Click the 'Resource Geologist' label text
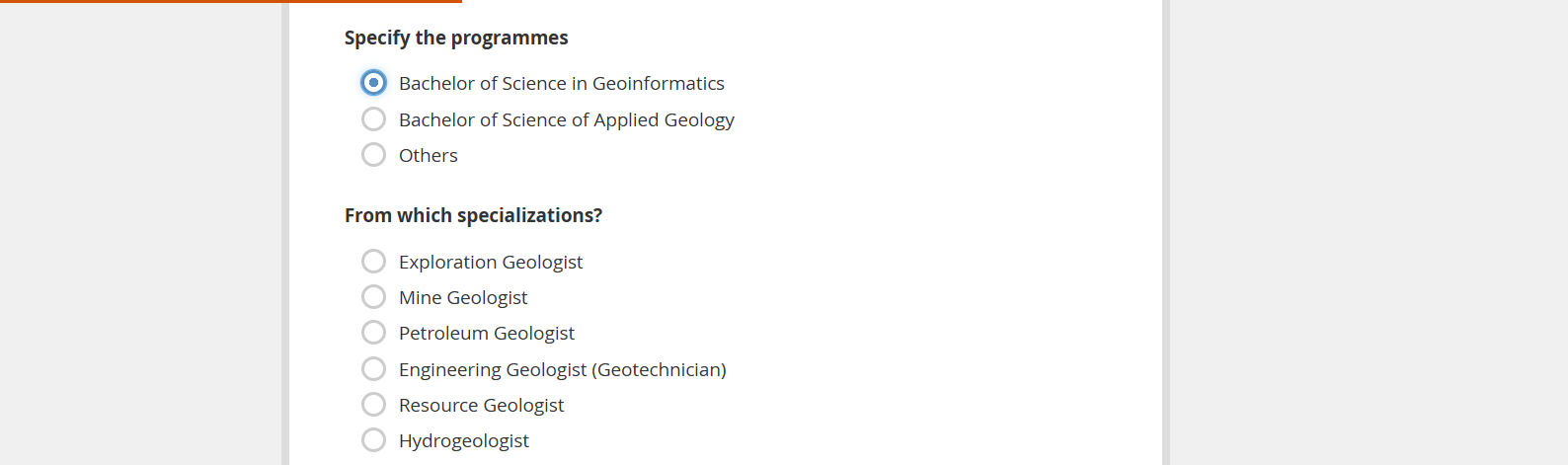This screenshot has width=1568, height=465. 481,406
